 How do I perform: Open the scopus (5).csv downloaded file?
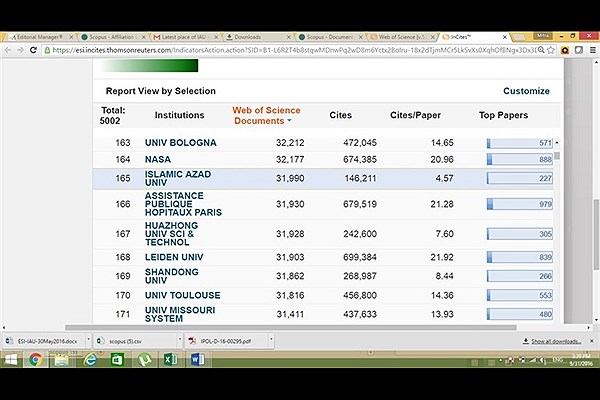[135, 341]
